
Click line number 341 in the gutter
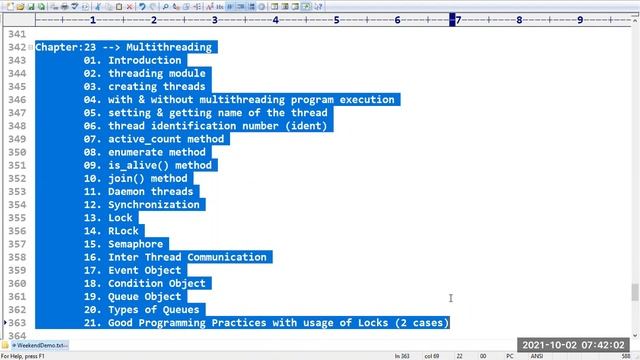(17, 34)
